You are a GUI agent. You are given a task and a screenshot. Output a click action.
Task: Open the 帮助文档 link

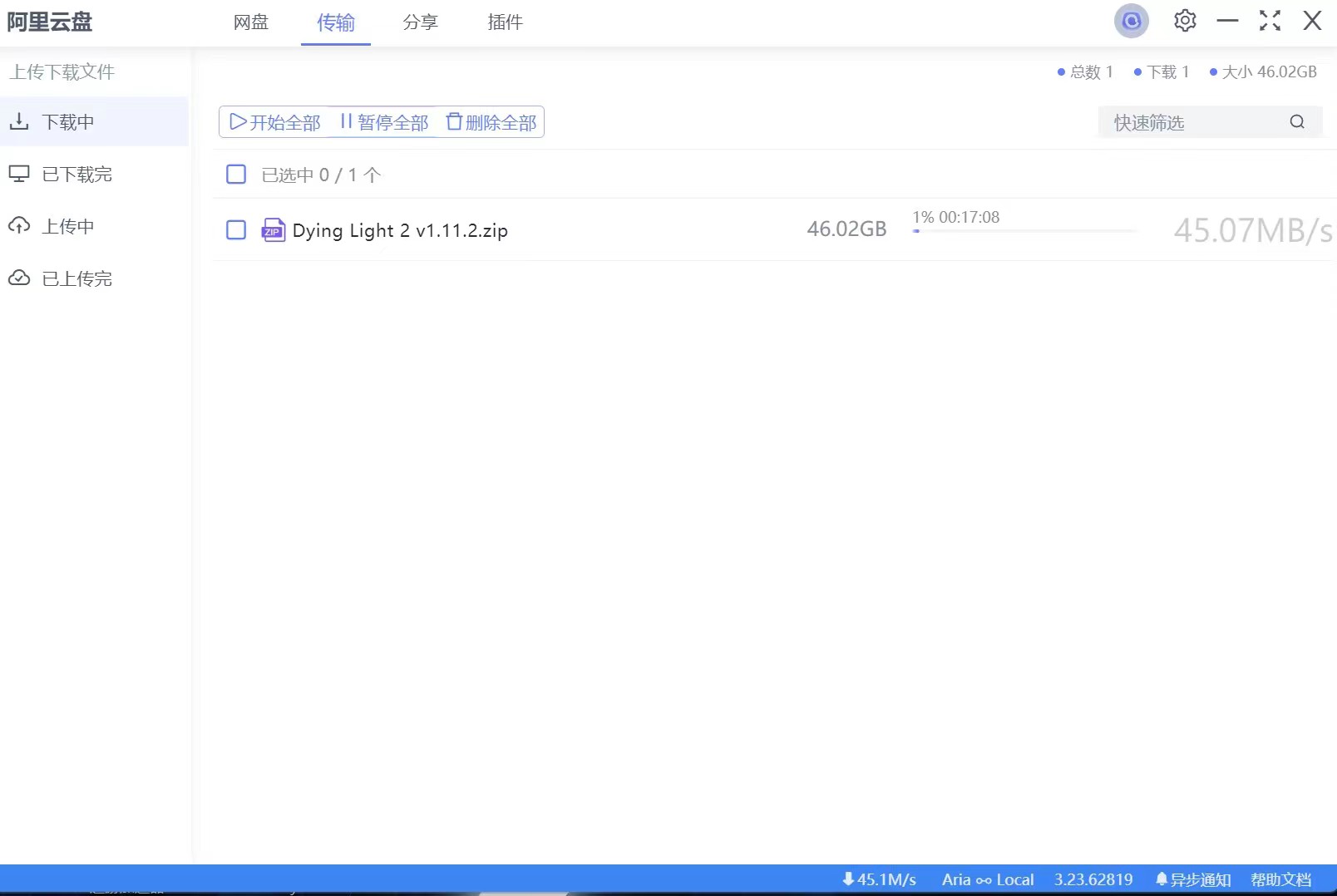click(1280, 879)
